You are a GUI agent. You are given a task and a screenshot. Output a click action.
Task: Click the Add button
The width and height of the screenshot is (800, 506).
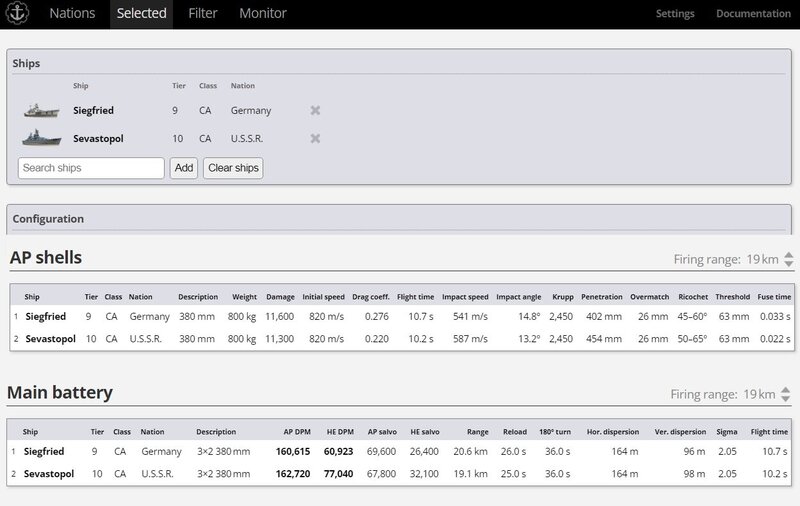[x=184, y=168]
